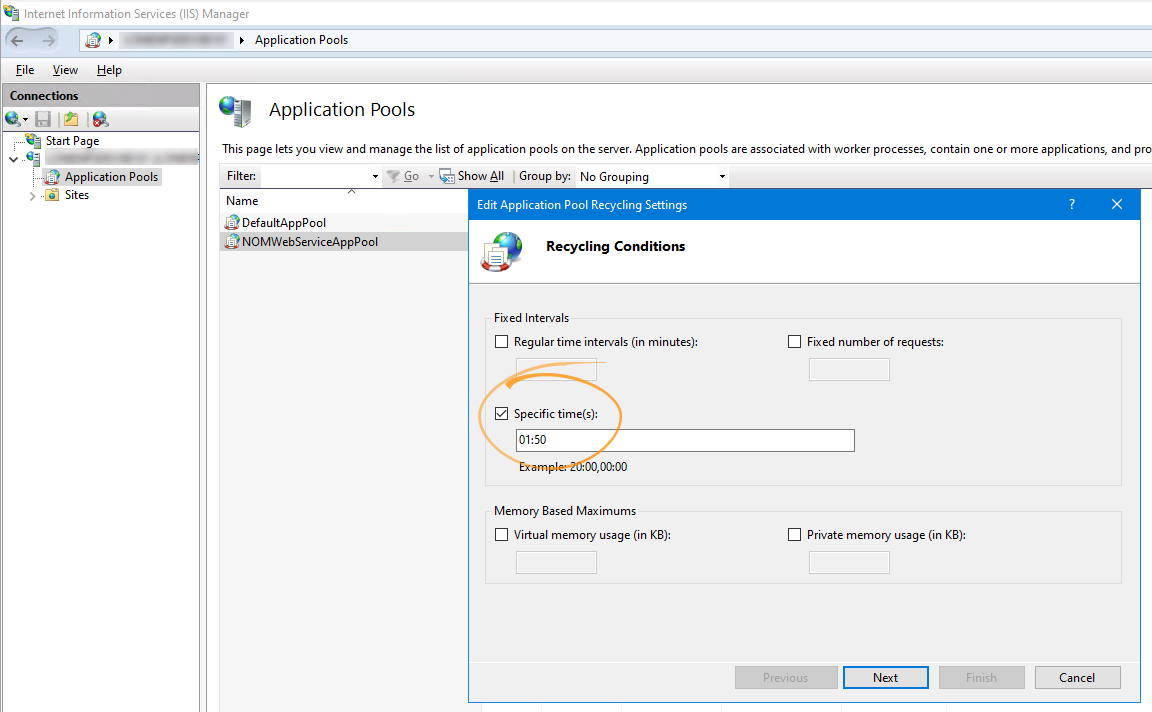
Task: Click the Connections panel header
Action: tap(101, 96)
